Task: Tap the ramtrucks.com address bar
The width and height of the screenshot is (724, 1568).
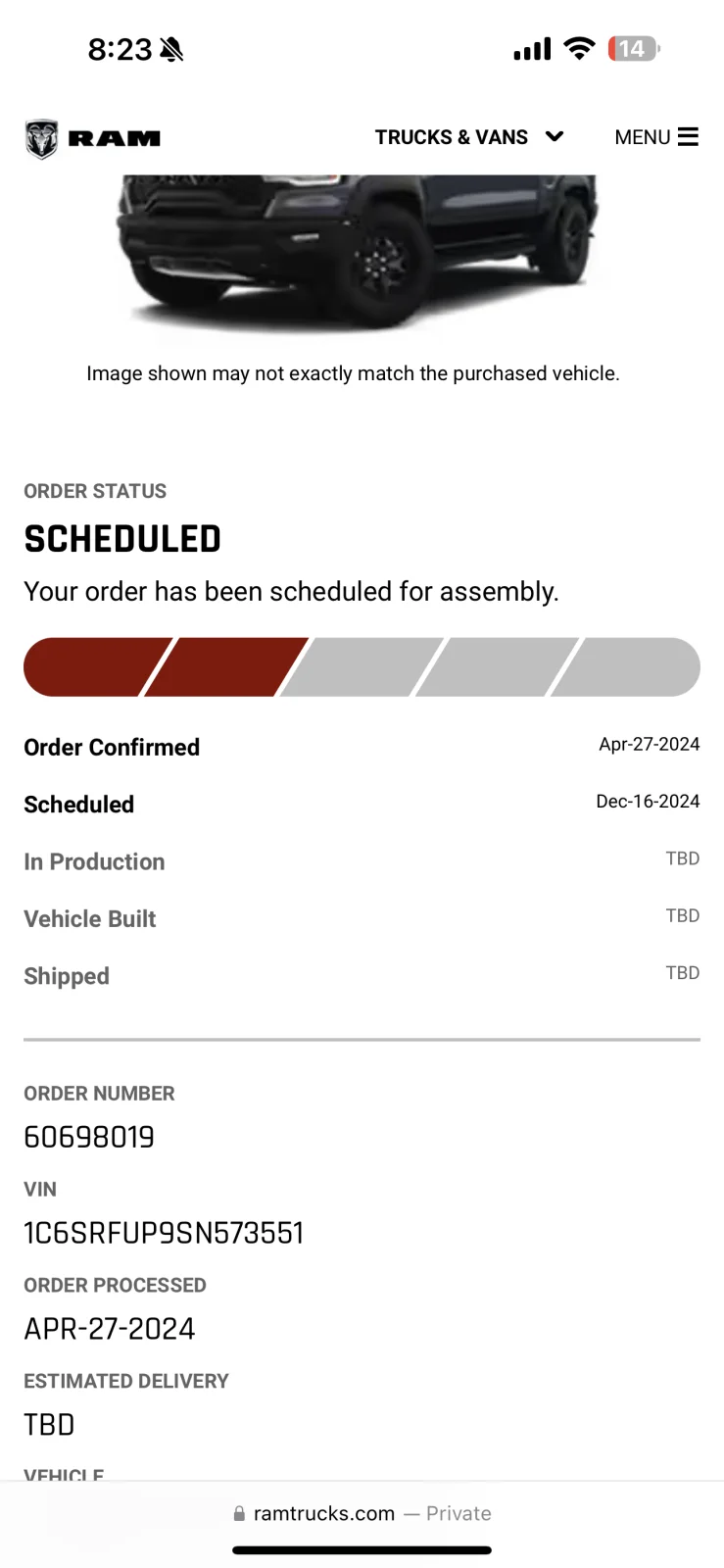Action: 362,1514
